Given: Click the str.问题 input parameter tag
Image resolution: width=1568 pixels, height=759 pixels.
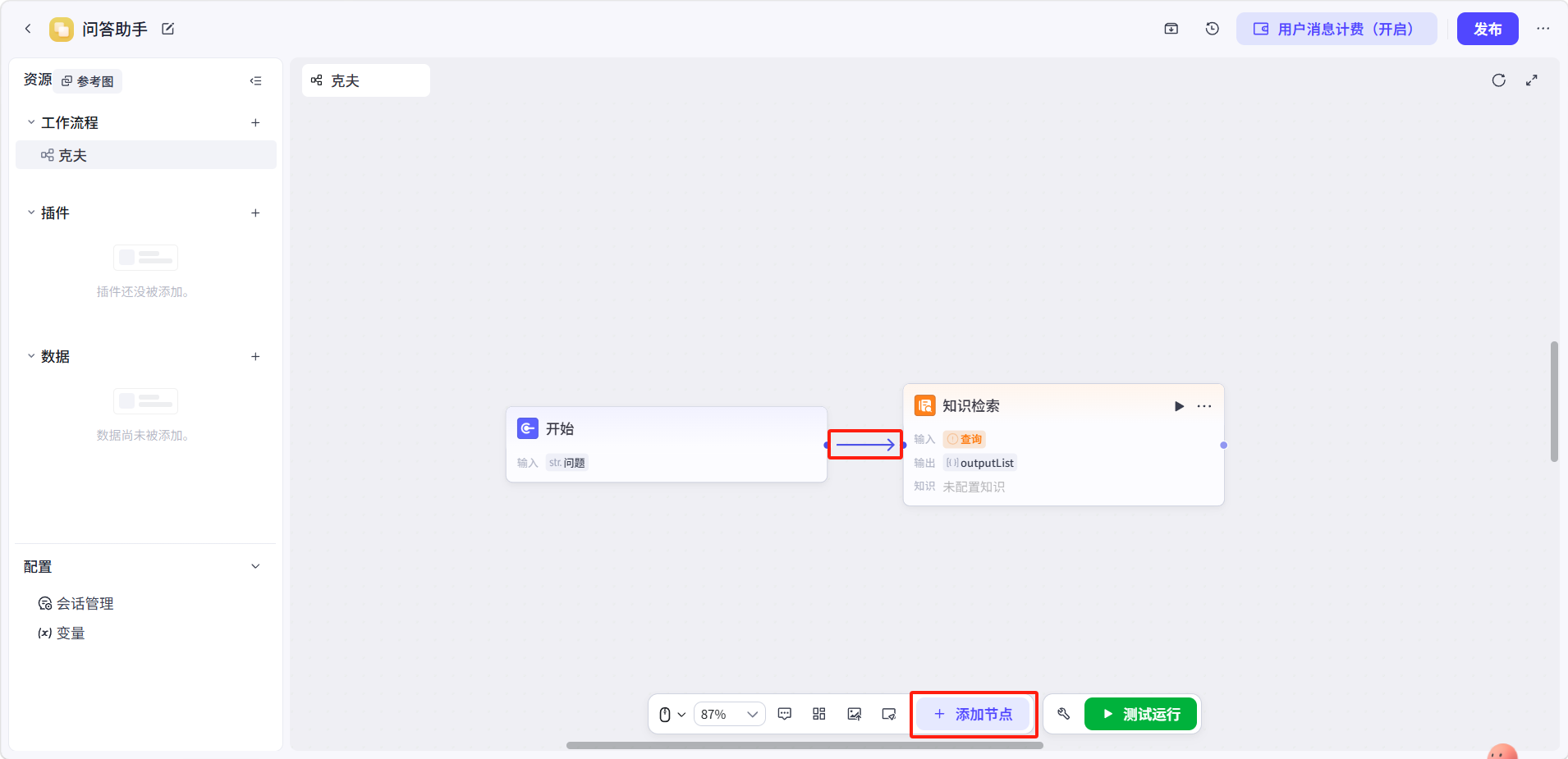Looking at the screenshot, I should (567, 463).
